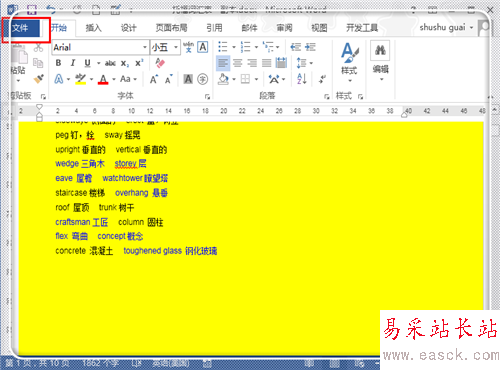Toggle superscript x²

click(x=139, y=63)
